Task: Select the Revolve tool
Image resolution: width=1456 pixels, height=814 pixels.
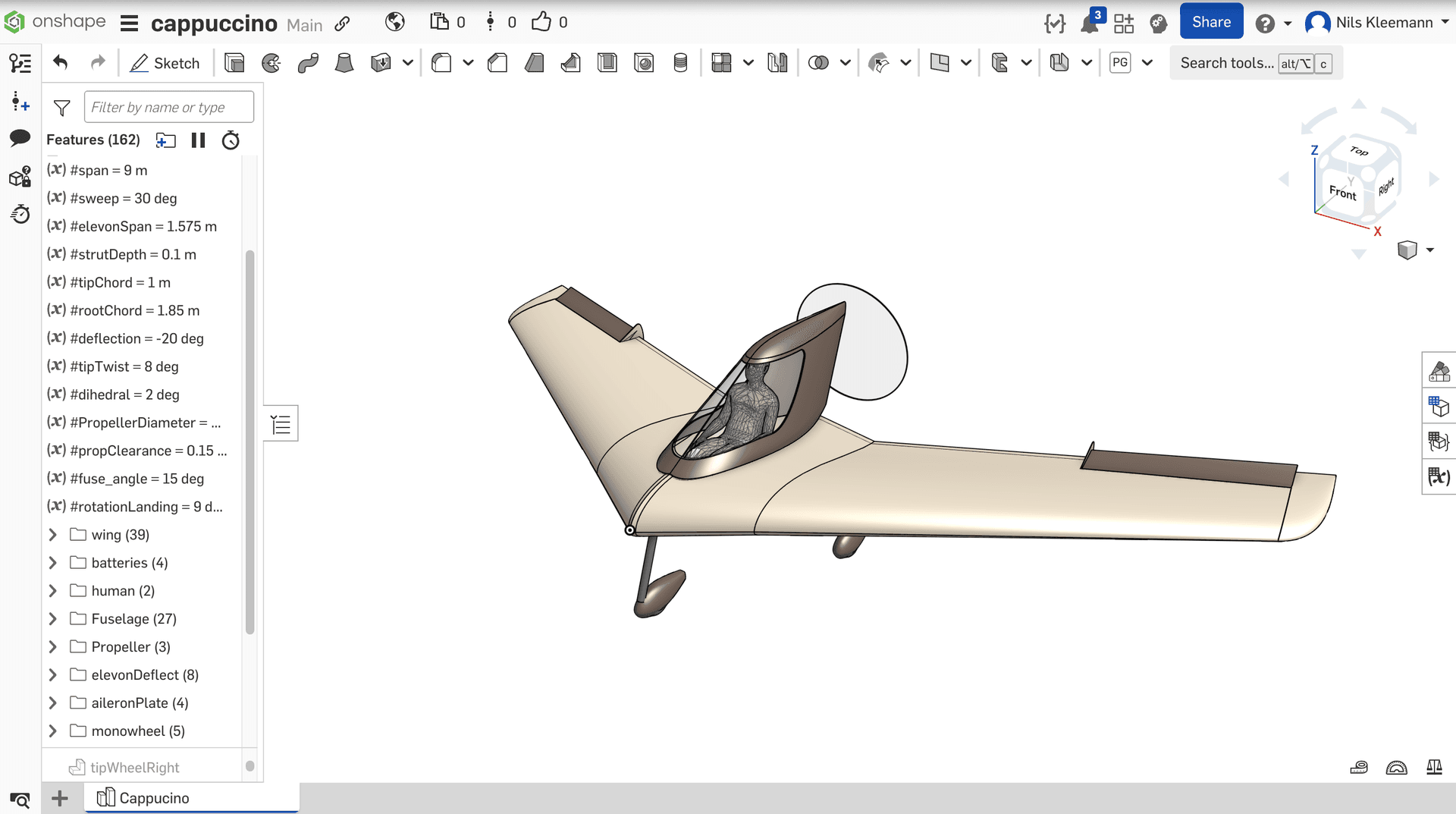Action: coord(271,63)
